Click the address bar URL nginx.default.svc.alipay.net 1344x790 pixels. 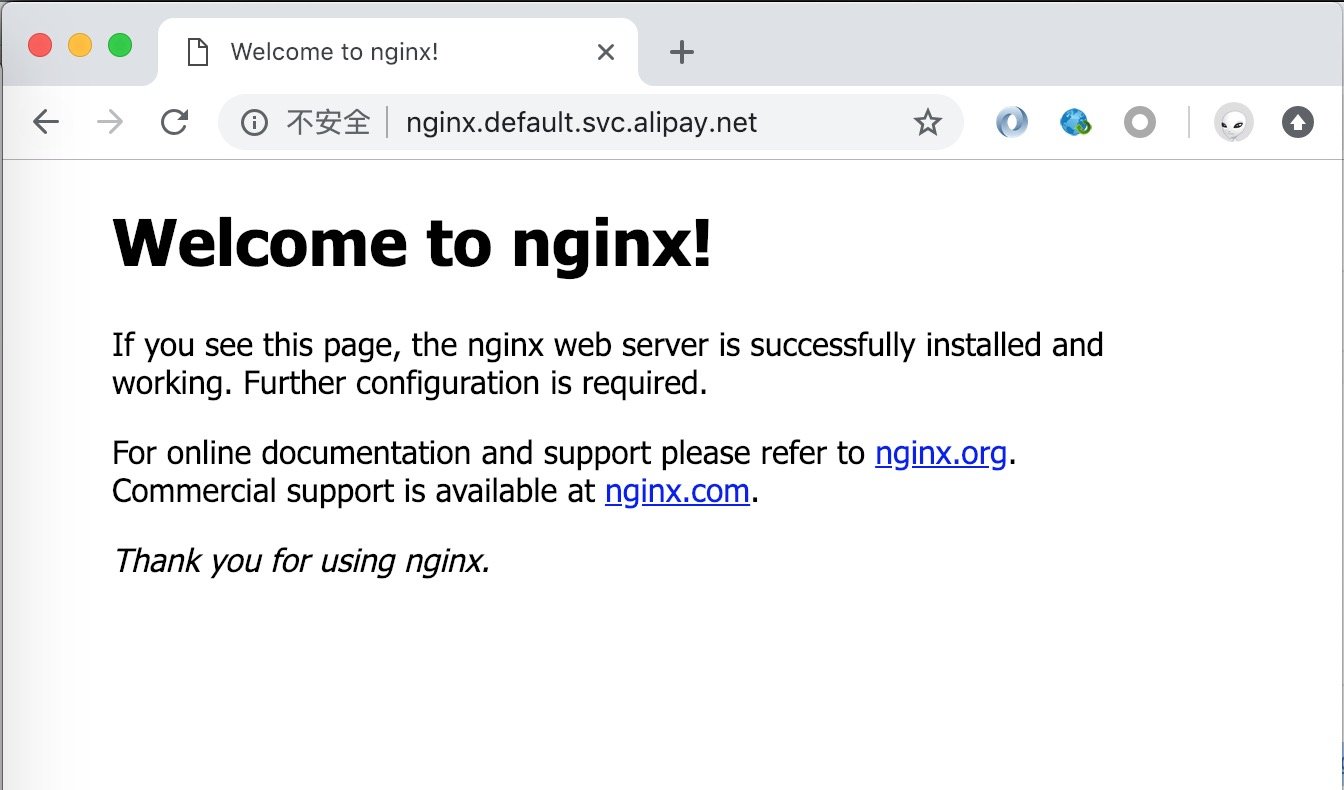pyautogui.click(x=581, y=122)
